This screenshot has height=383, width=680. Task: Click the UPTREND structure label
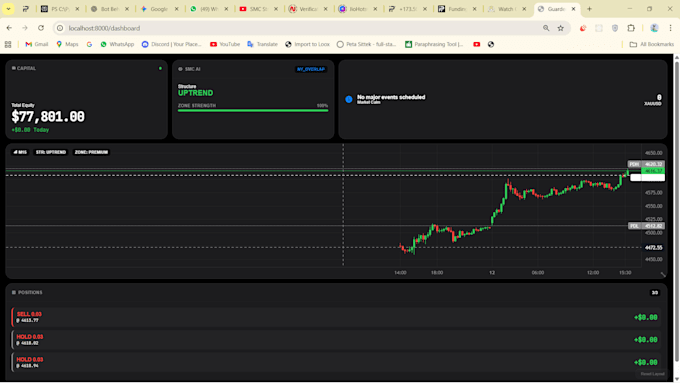[196, 93]
